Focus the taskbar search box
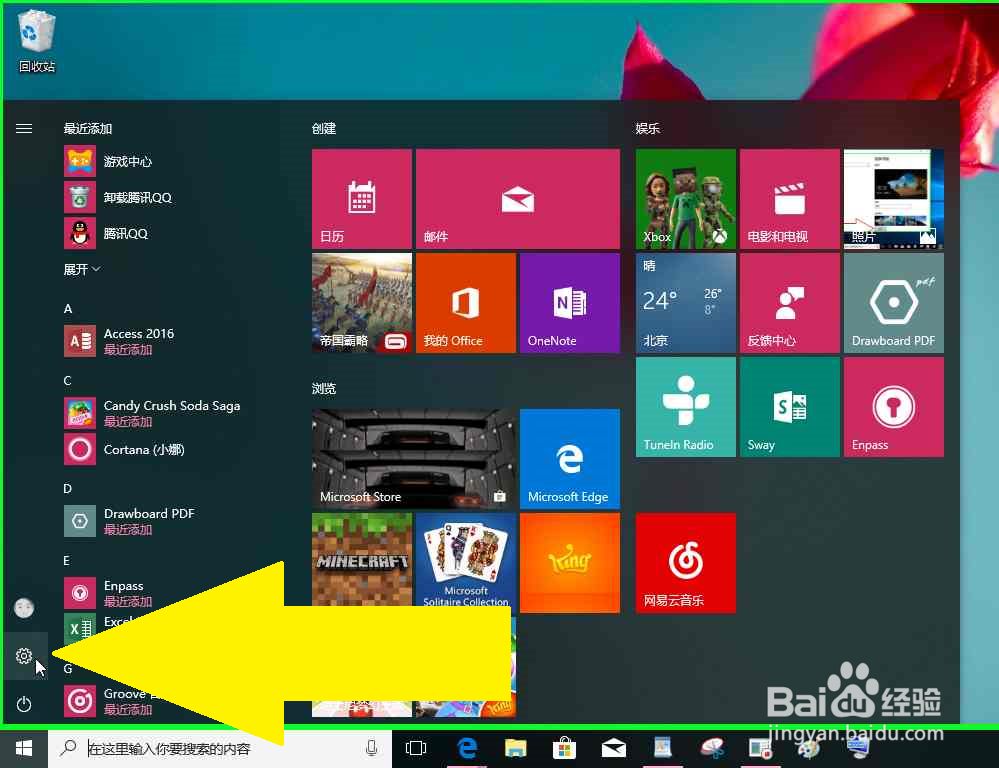The image size is (999, 768). 220,748
